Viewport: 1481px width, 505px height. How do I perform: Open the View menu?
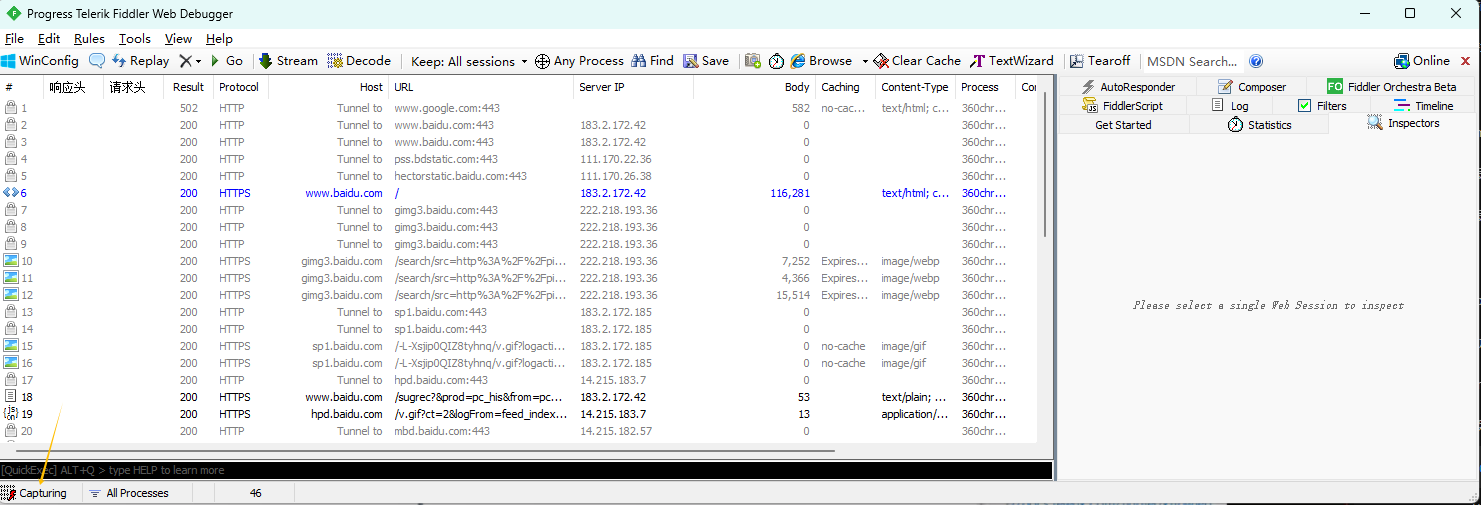point(178,39)
